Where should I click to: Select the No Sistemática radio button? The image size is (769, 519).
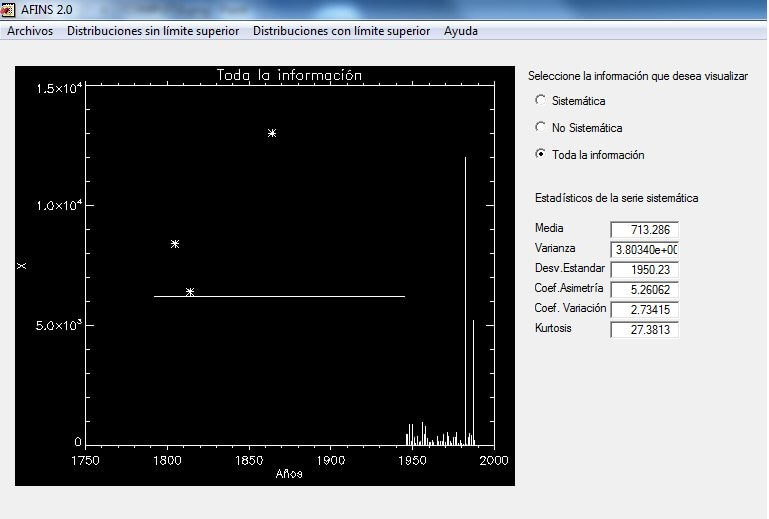click(541, 127)
